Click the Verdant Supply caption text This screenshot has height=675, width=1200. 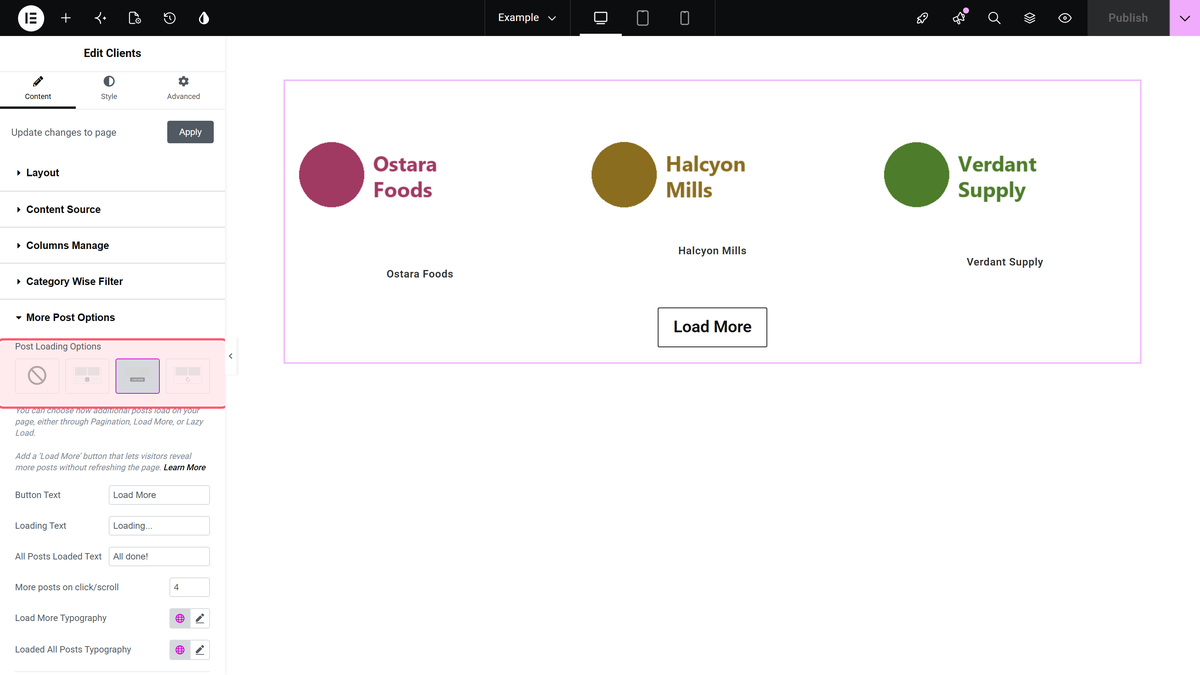(1005, 262)
